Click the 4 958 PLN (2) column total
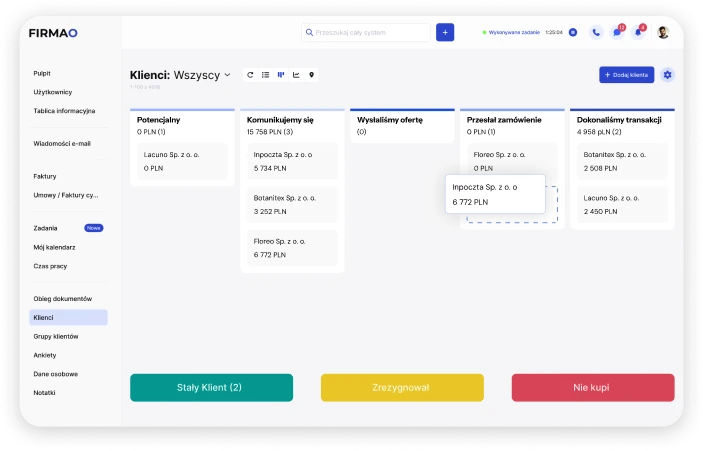 tap(599, 132)
